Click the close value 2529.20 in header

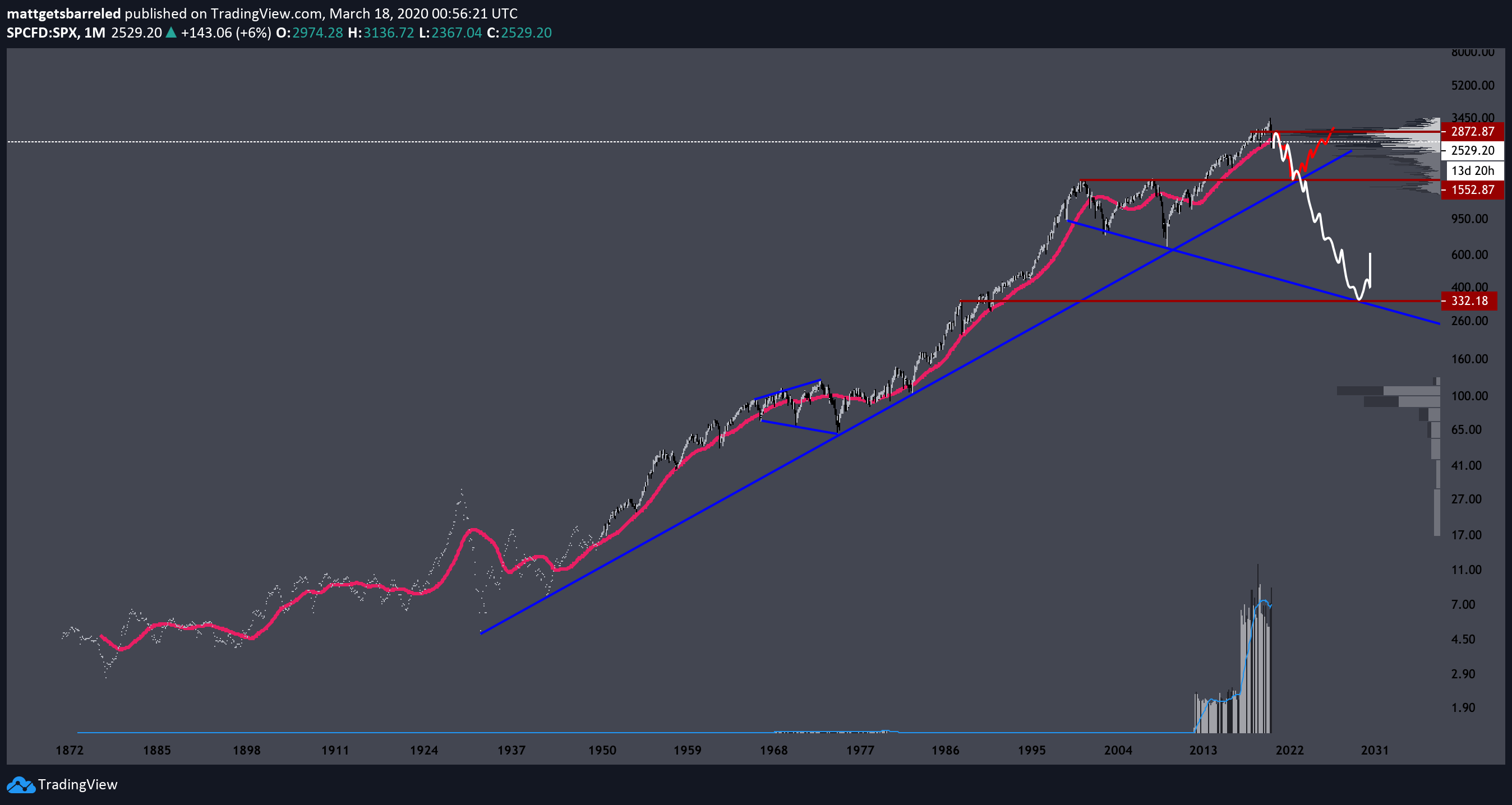pyautogui.click(x=526, y=33)
